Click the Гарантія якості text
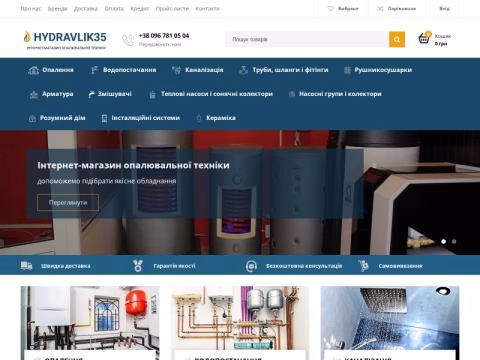The width and height of the screenshot is (480, 360). tap(174, 266)
